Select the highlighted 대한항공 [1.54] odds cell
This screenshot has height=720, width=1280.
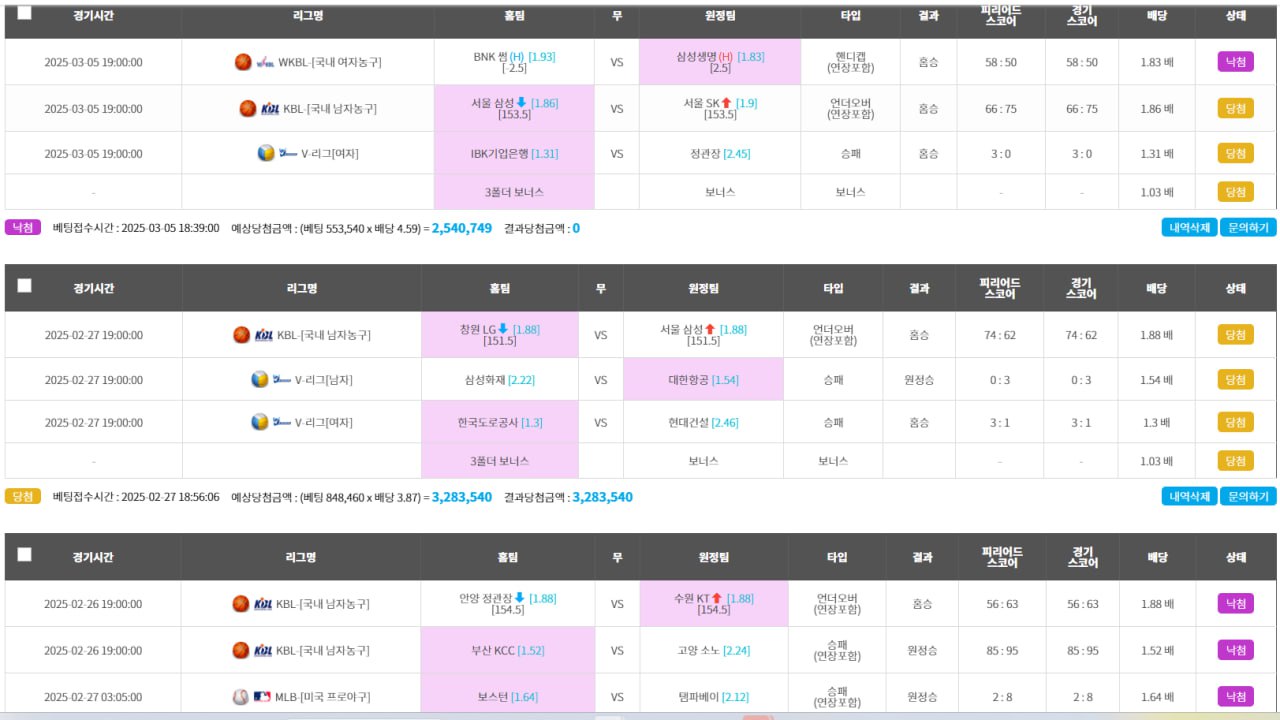pos(703,380)
